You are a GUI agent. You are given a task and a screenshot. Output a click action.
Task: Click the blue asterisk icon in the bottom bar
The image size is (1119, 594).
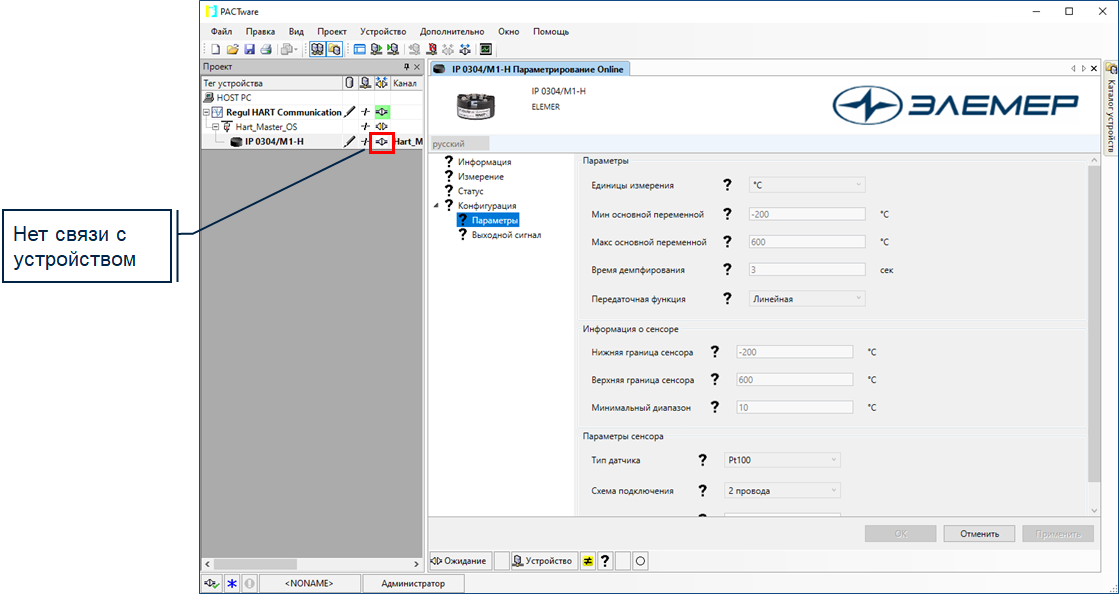pos(231,583)
